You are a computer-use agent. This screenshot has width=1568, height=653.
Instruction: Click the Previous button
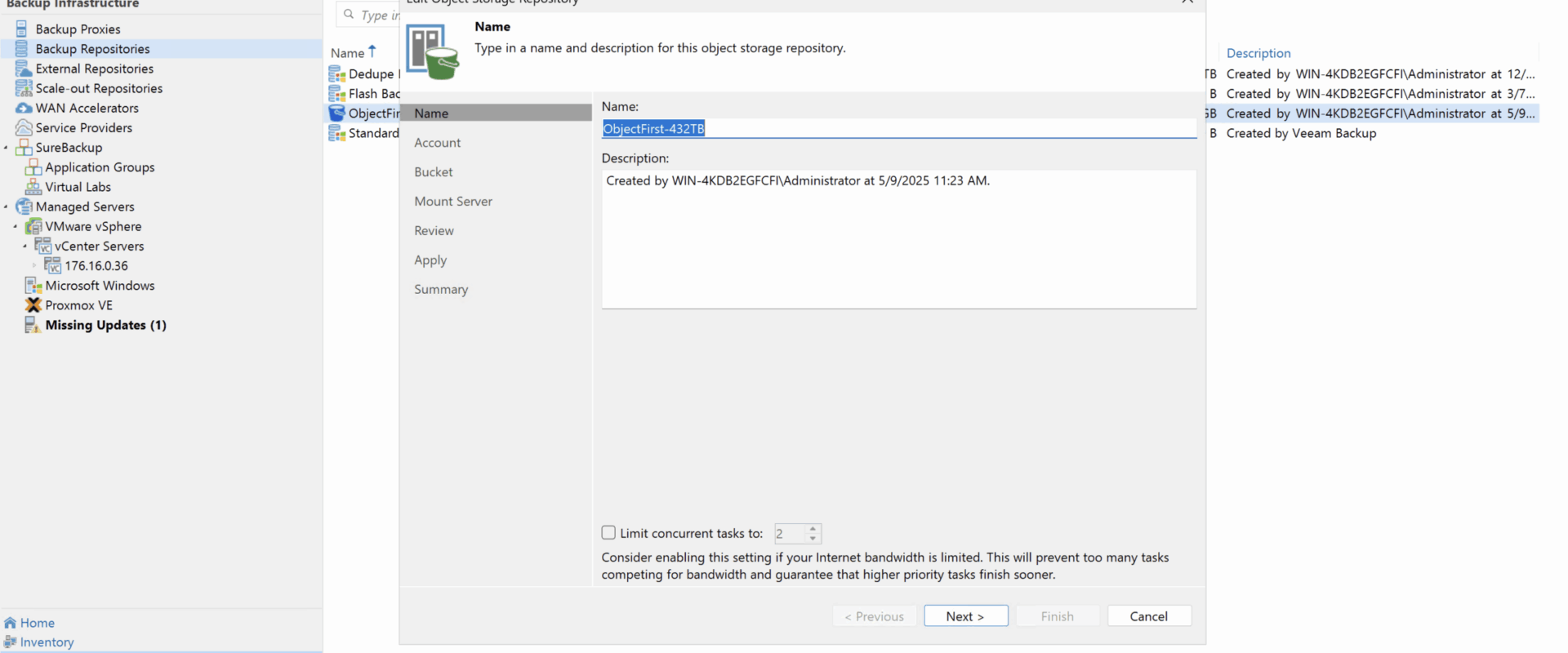(875, 616)
